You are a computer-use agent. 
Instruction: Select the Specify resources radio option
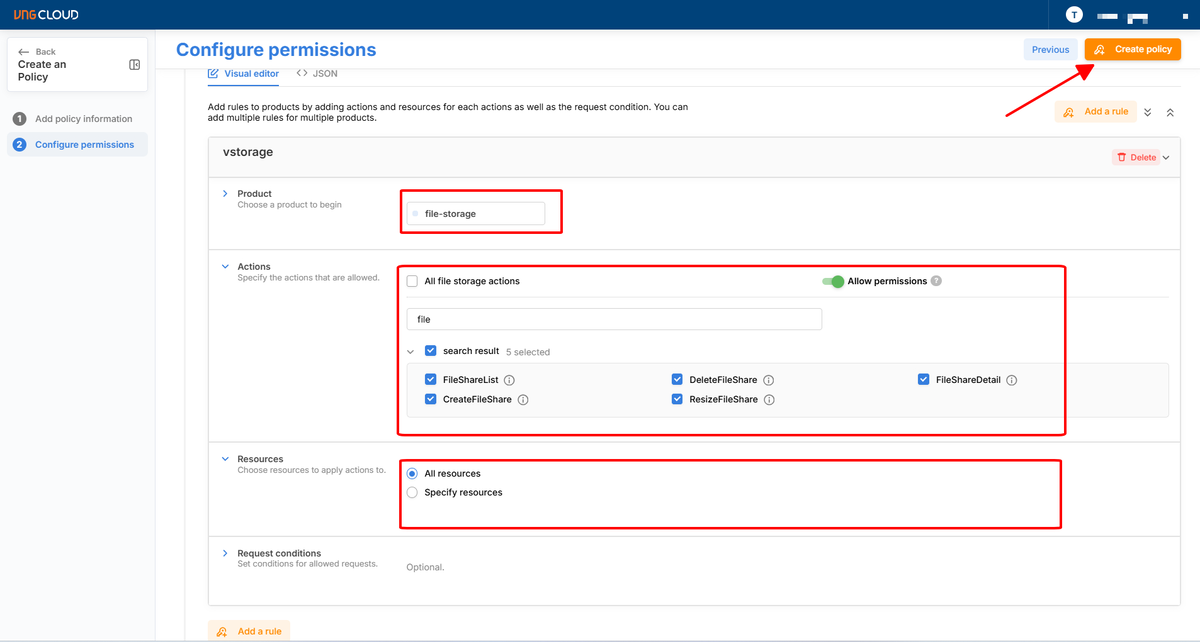click(x=412, y=493)
